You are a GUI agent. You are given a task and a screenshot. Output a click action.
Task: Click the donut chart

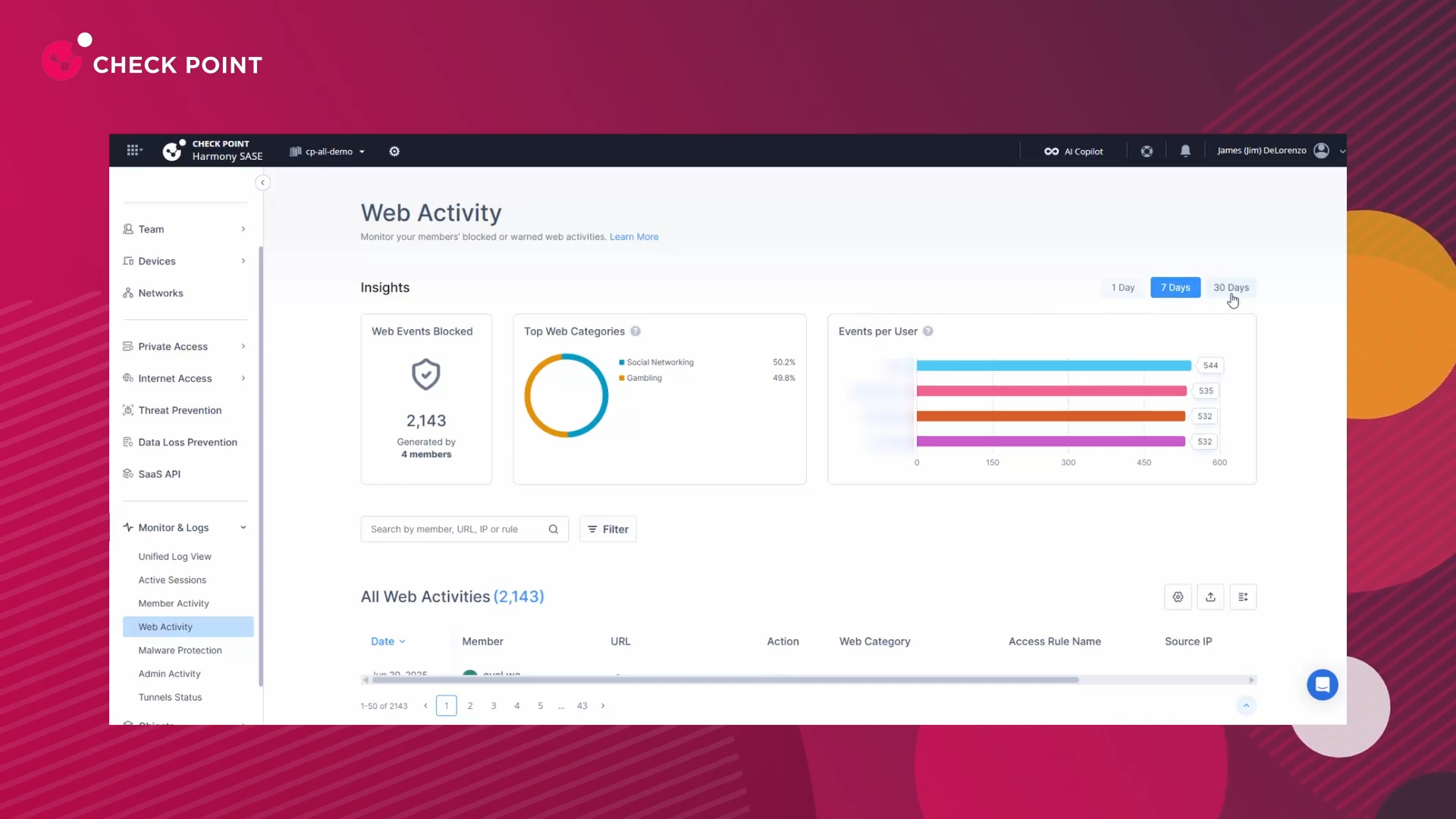click(x=566, y=395)
